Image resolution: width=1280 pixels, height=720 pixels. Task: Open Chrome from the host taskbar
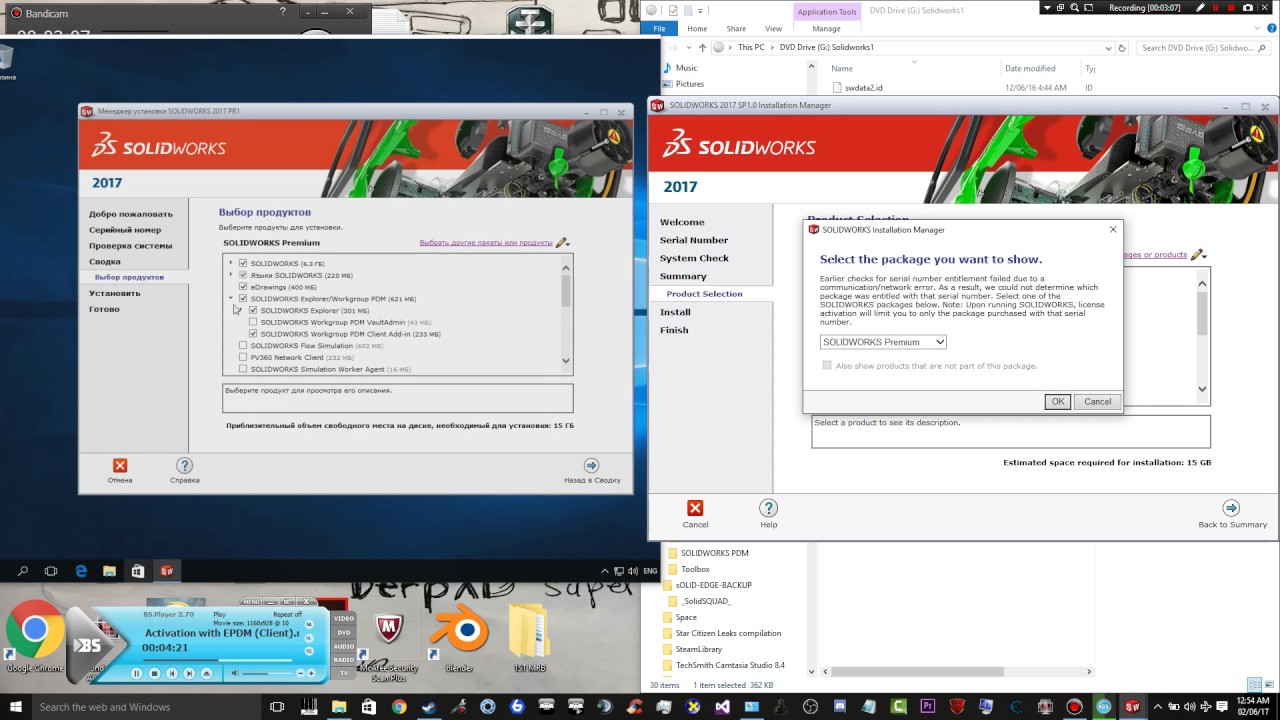pyautogui.click(x=399, y=707)
